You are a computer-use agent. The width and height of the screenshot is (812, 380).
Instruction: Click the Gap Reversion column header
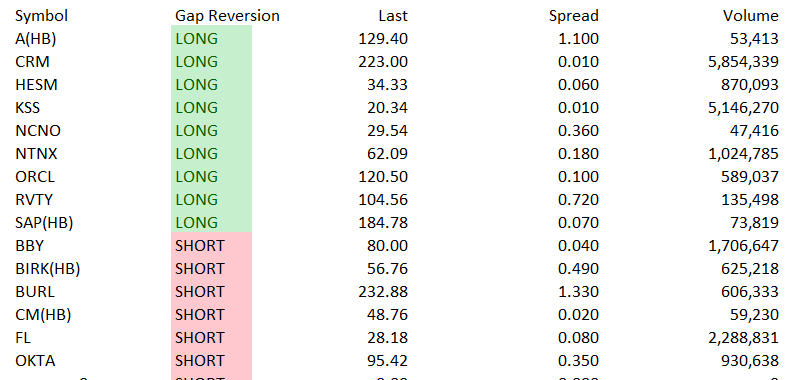227,16
